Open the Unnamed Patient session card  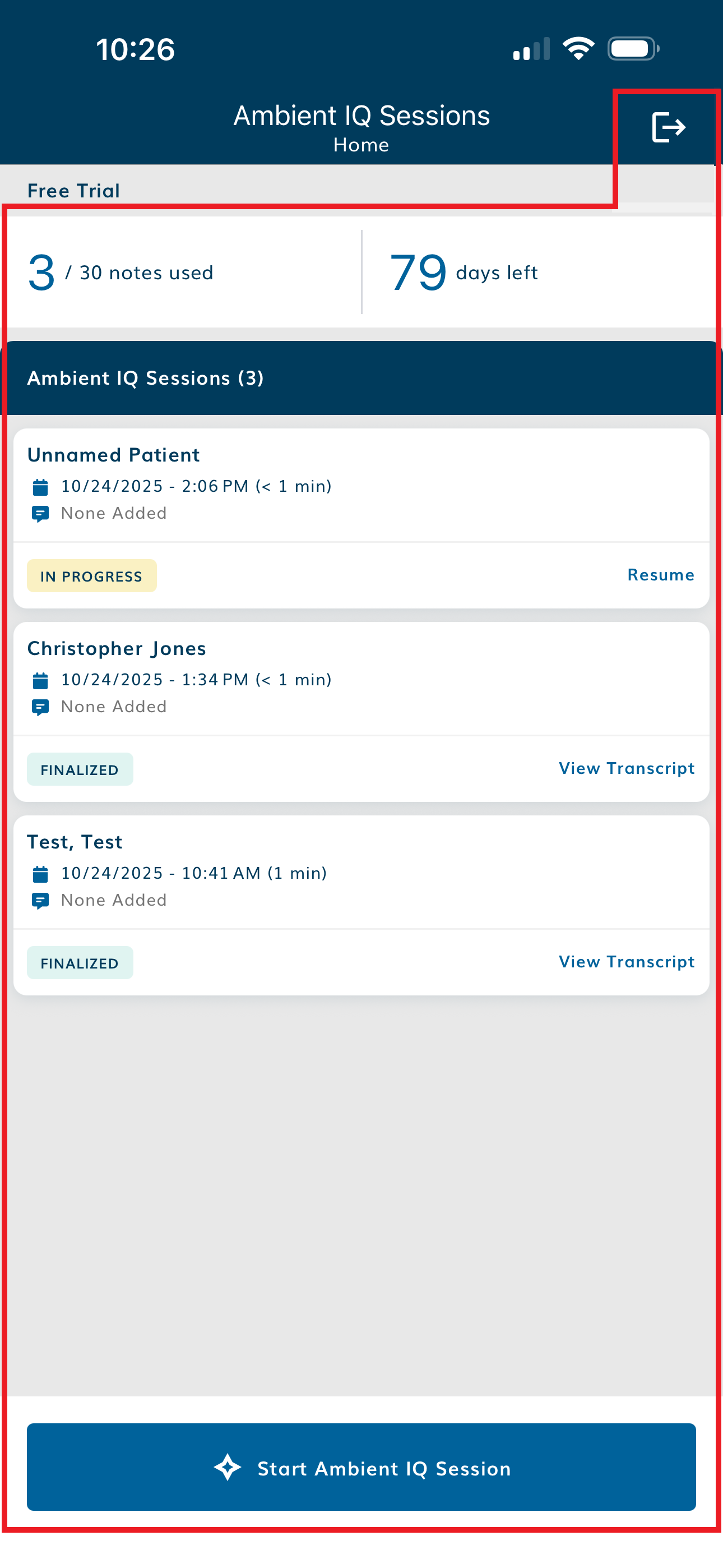[x=113, y=455]
